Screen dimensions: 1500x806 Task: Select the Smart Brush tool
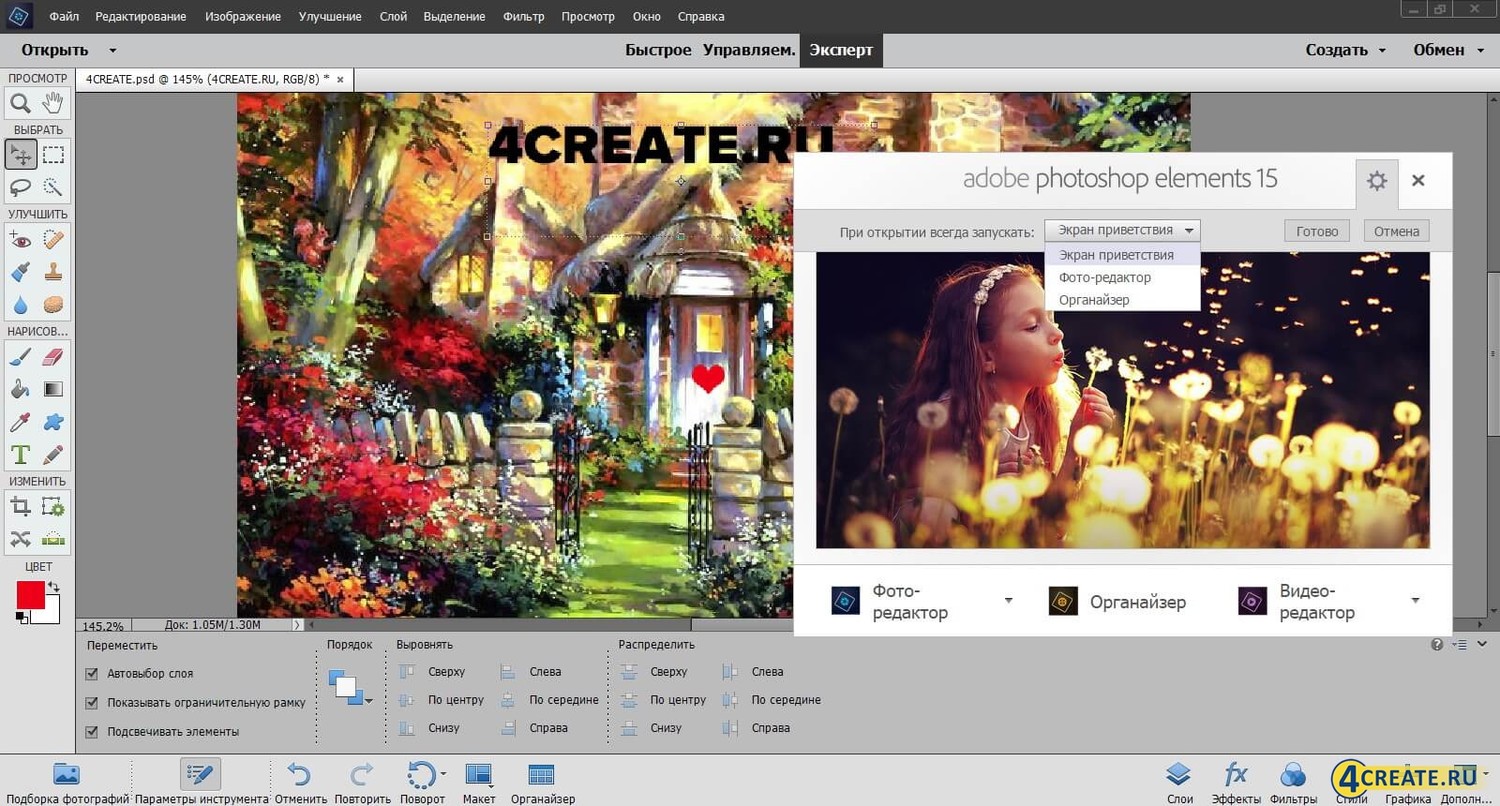(x=21, y=271)
